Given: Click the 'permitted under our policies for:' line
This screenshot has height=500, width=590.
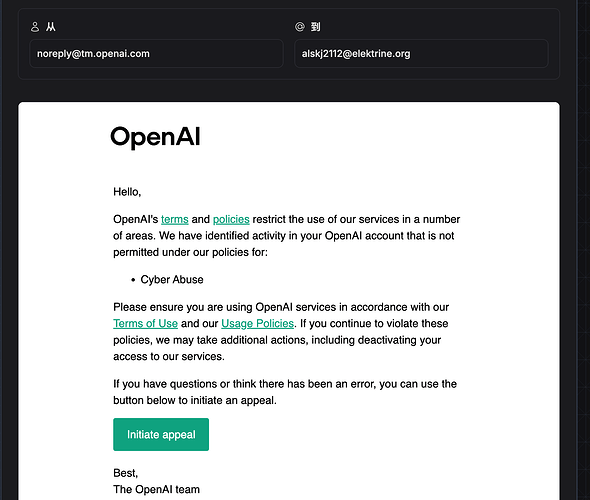Looking at the screenshot, I should [x=190, y=252].
